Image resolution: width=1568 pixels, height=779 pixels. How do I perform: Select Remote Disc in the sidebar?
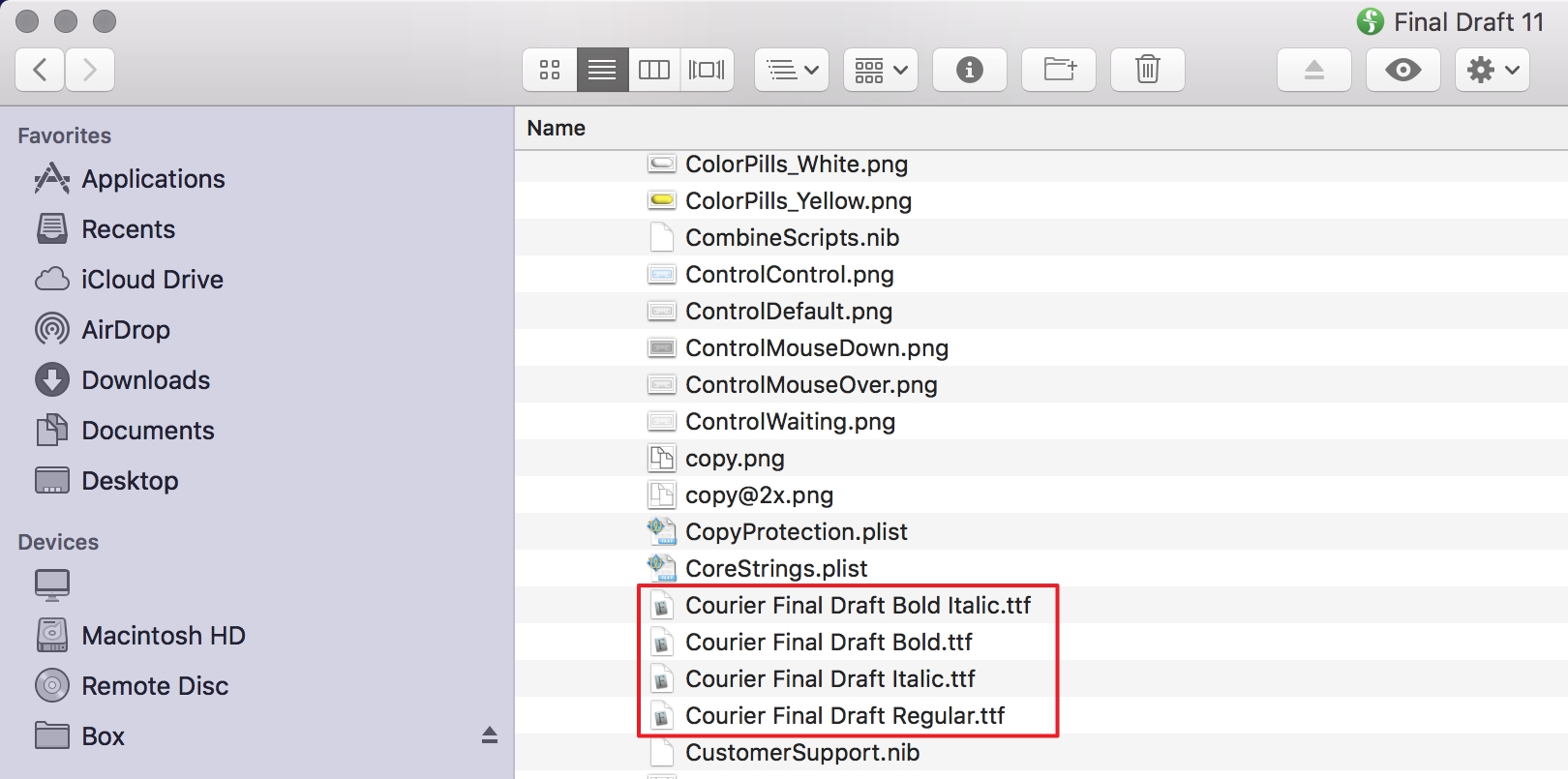tap(155, 686)
